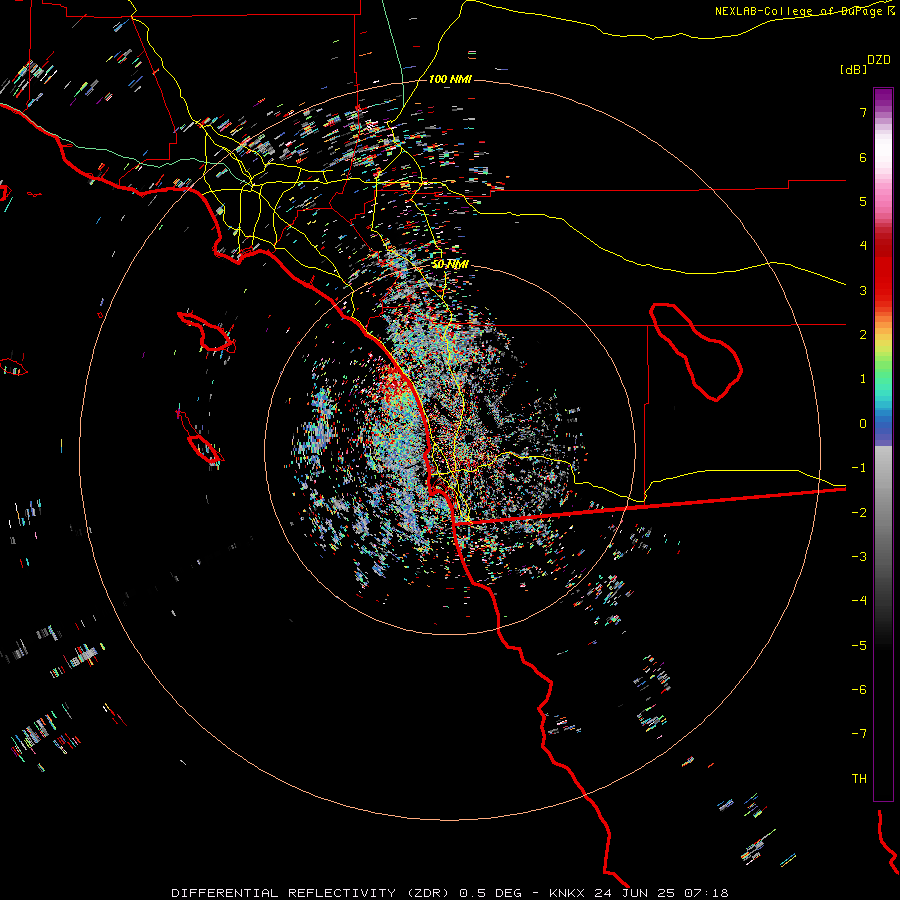900x900 pixels.
Task: Click the TH label at scale bottom
Action: [859, 778]
